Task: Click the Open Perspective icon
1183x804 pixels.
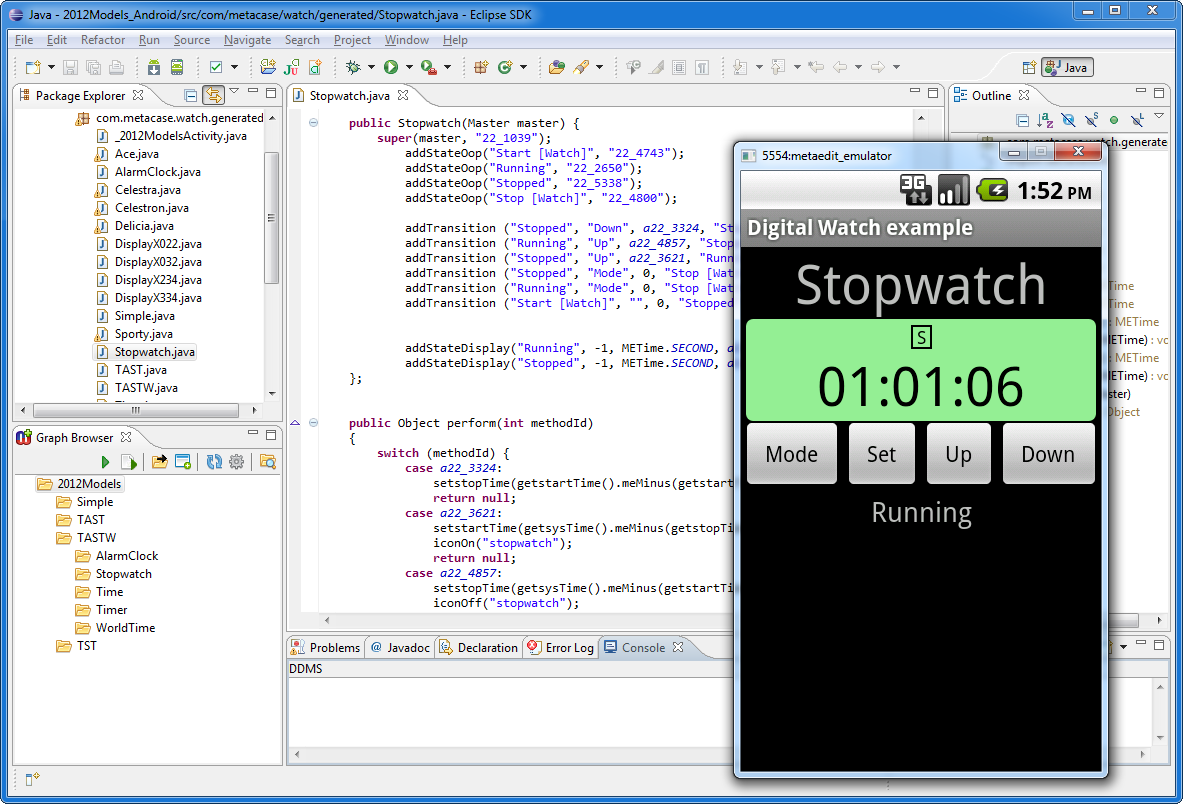Action: pyautogui.click(x=1028, y=67)
